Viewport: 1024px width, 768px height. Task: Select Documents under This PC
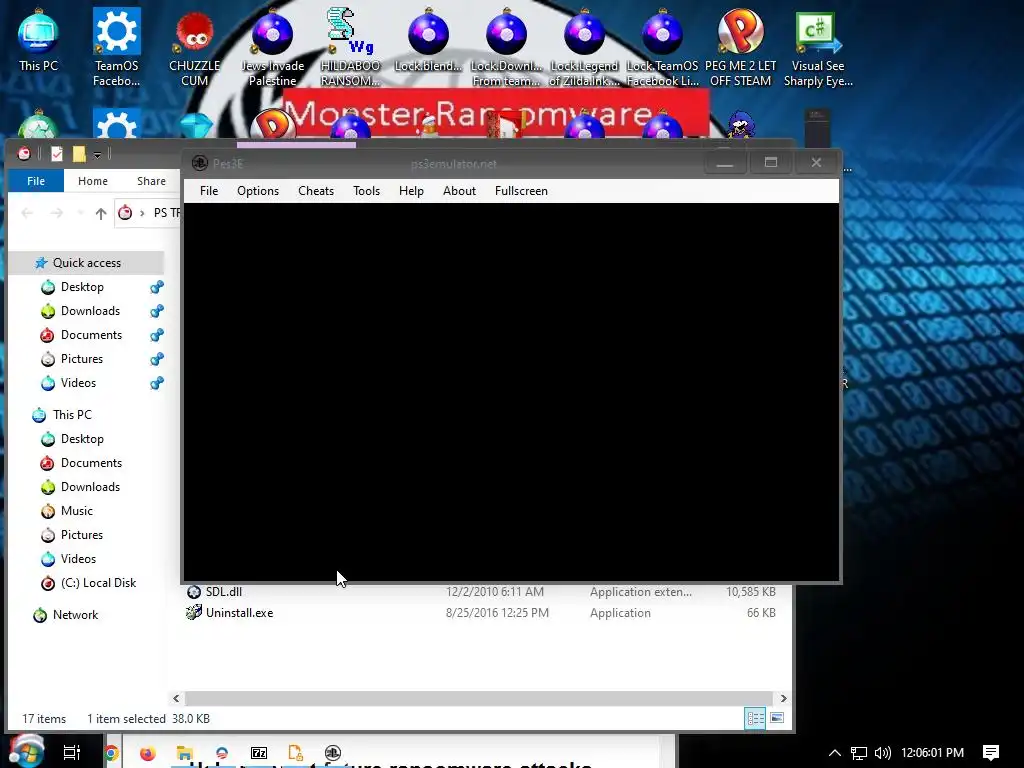pos(91,463)
